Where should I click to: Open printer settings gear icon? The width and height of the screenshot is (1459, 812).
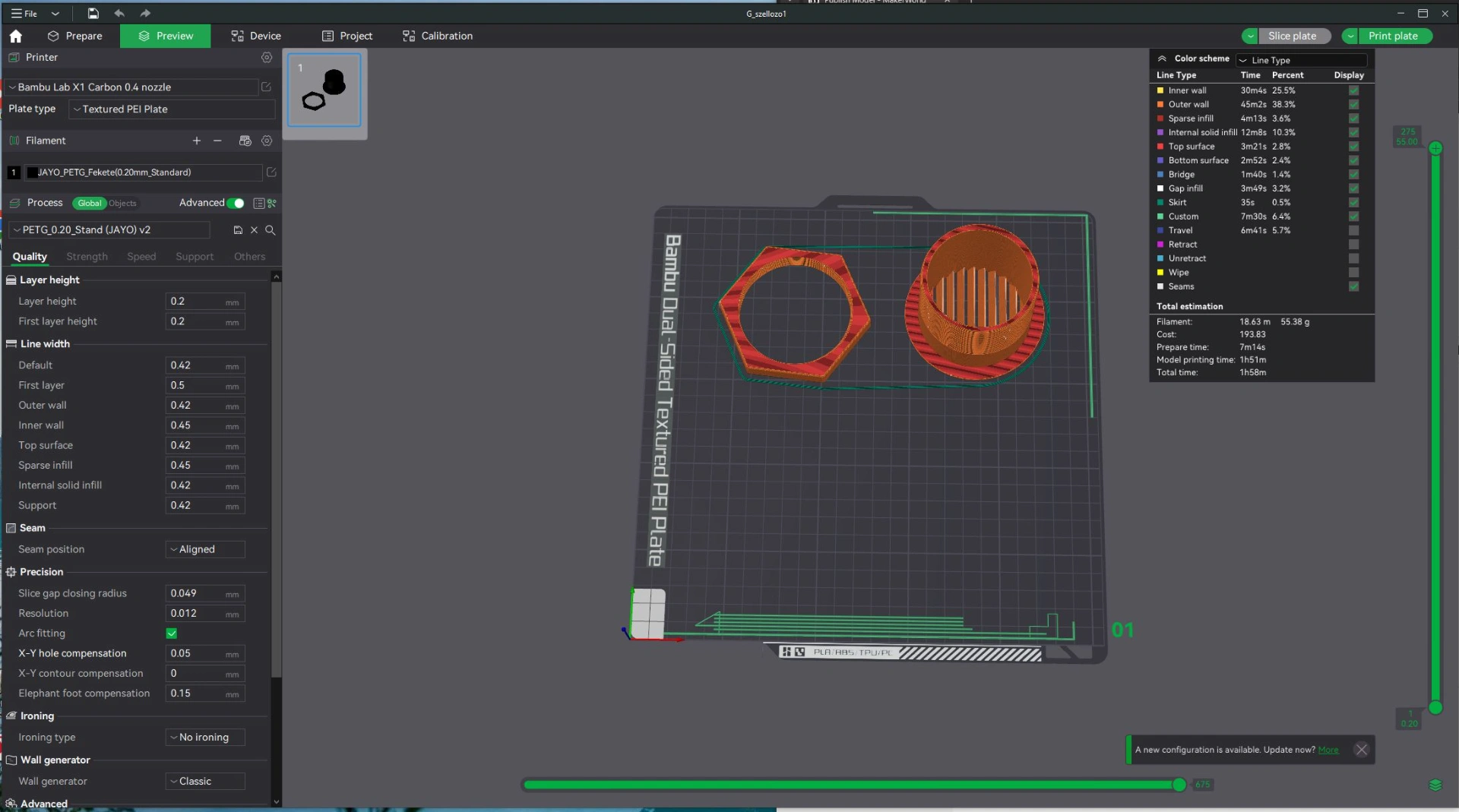point(267,58)
